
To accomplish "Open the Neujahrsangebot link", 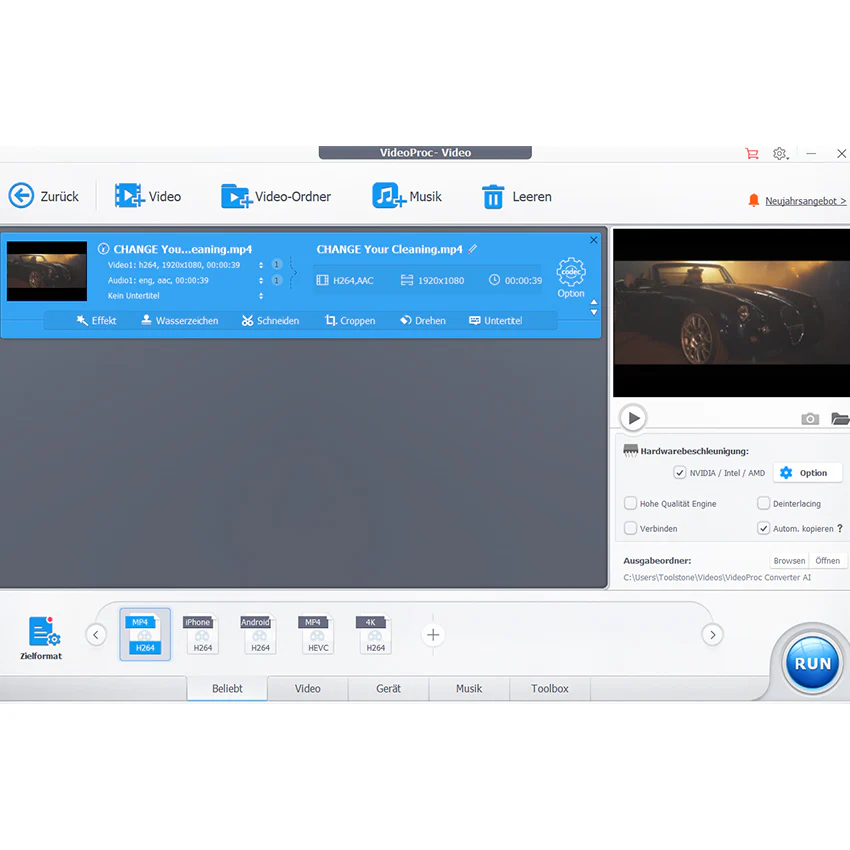I will (806, 201).
